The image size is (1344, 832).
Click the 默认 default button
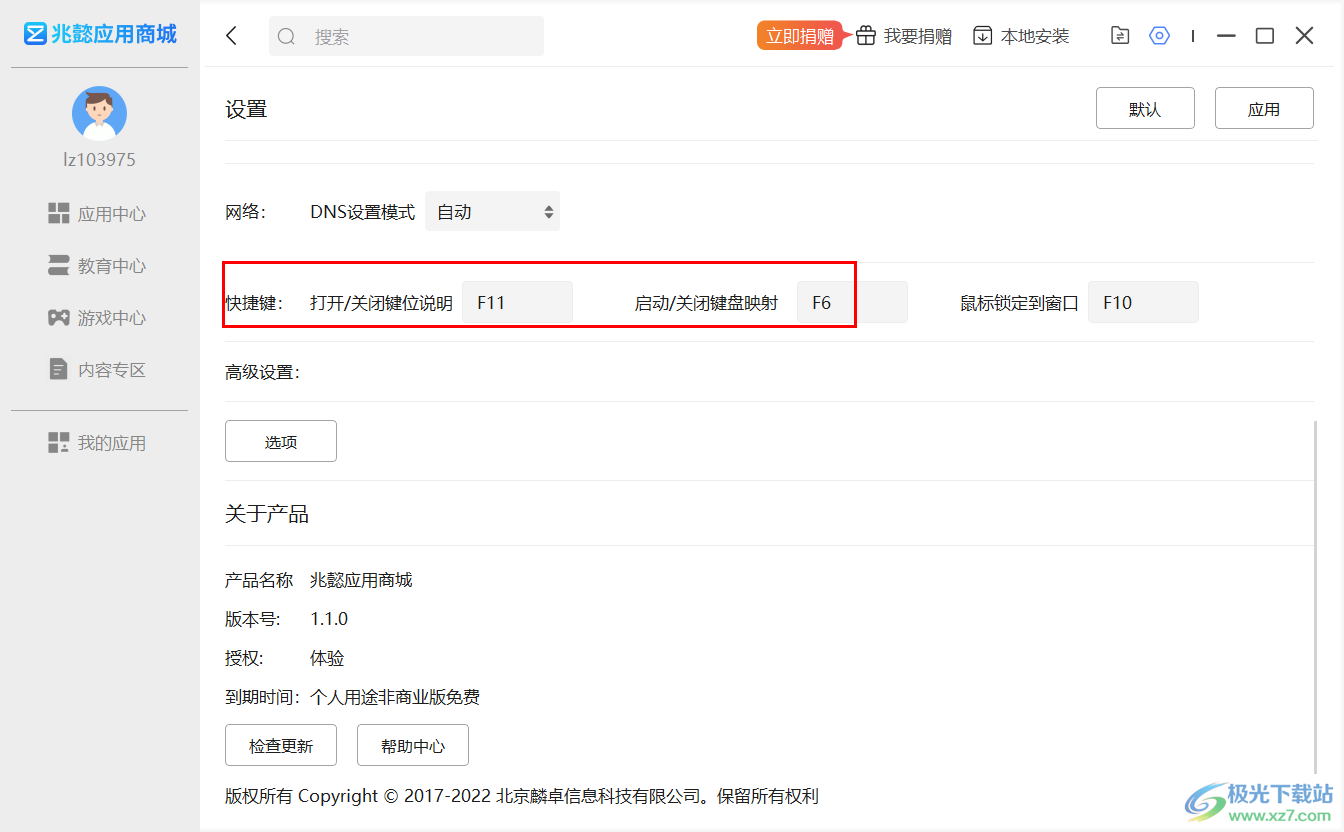coord(1145,108)
